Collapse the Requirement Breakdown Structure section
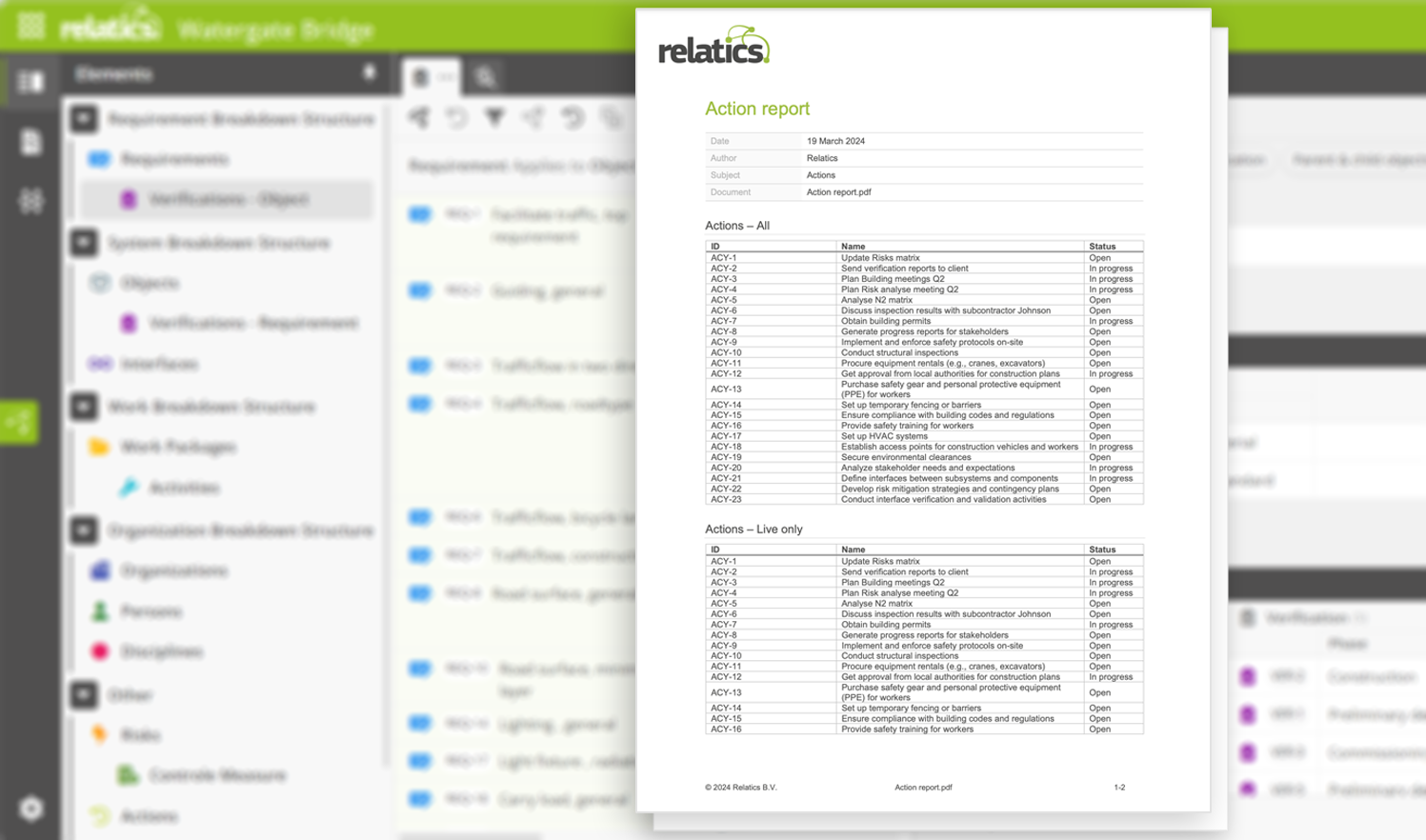The height and width of the screenshot is (840, 1426). [82, 119]
